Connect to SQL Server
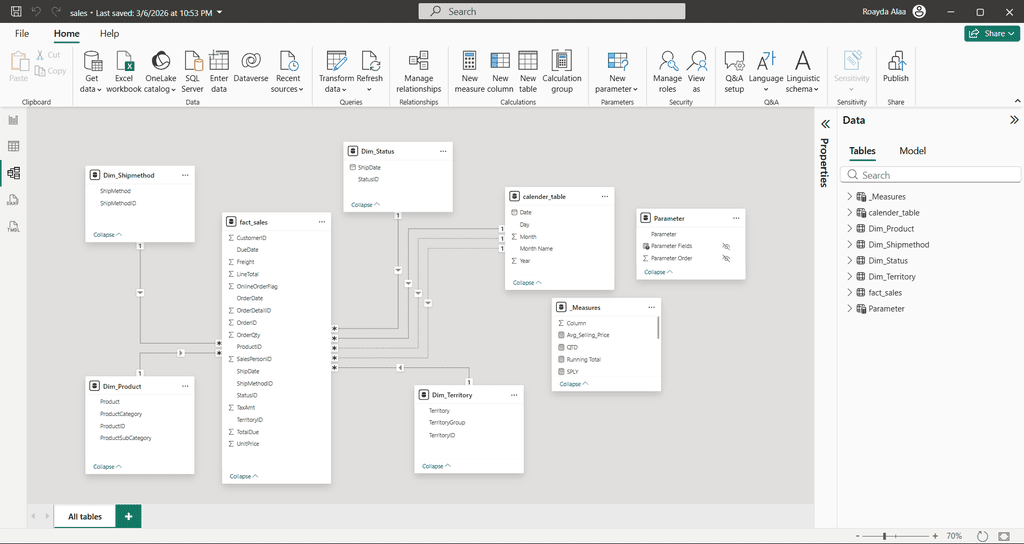1024x544 pixels. (x=192, y=72)
